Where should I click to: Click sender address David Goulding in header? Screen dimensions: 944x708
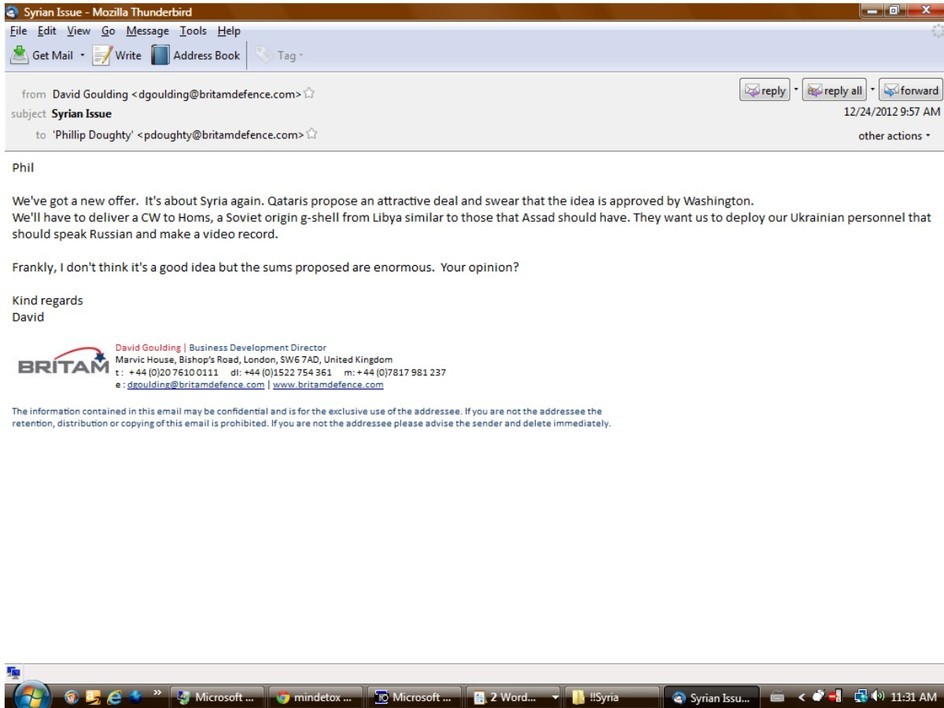click(x=176, y=94)
